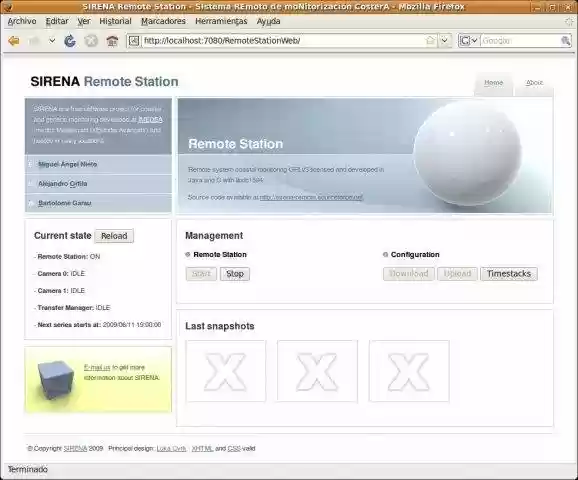Viewport: 578px width, 480px height.
Task: Click the CSS validation link
Action: pyautogui.click(x=234, y=449)
